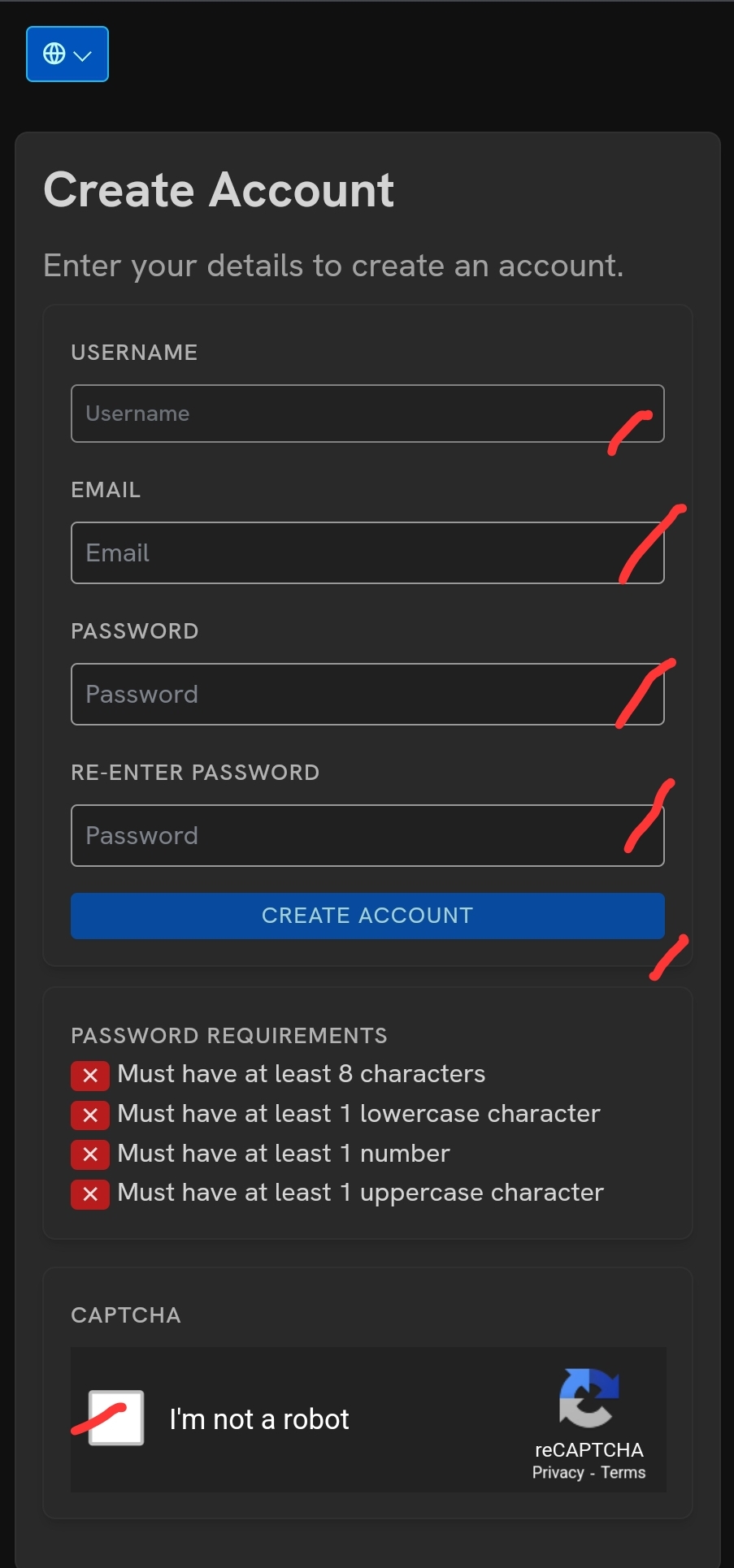Click the uppercase RE-ENTER PASSWORD field label

195,773
